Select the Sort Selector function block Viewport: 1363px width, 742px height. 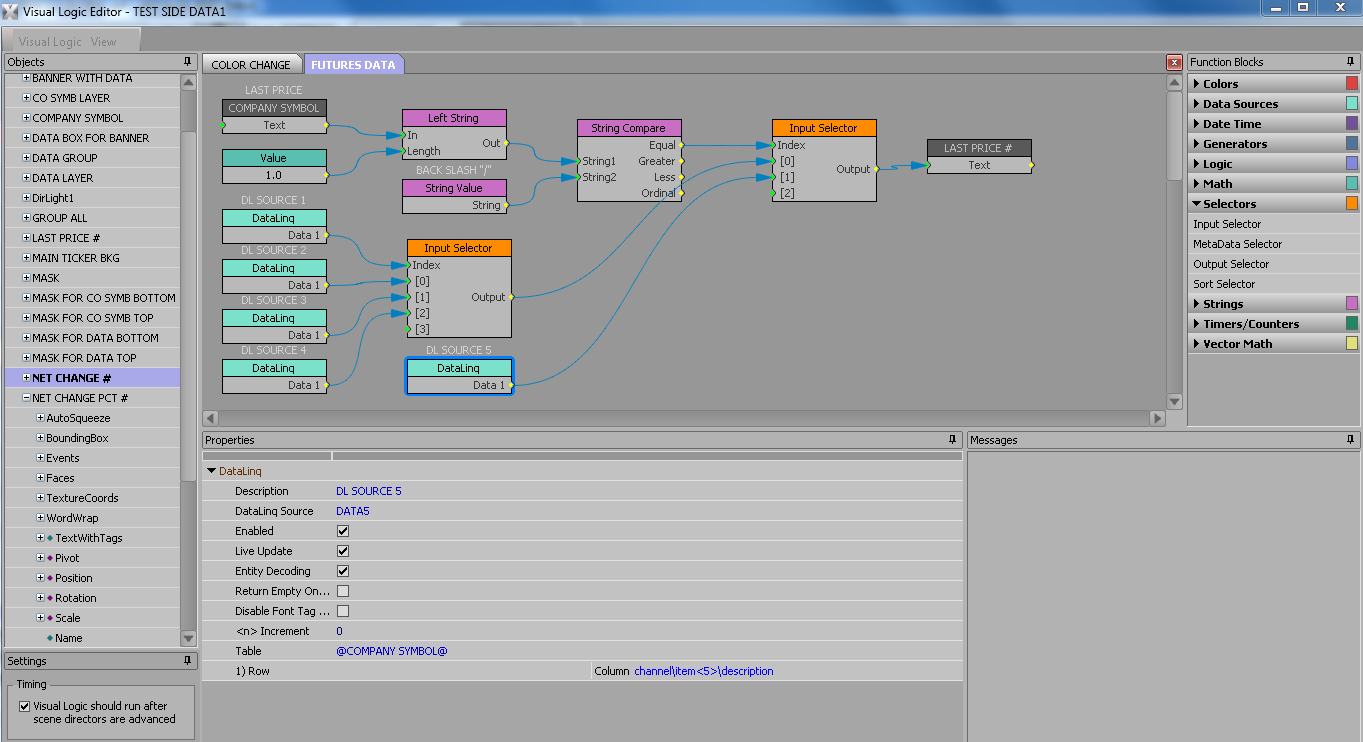point(1223,284)
